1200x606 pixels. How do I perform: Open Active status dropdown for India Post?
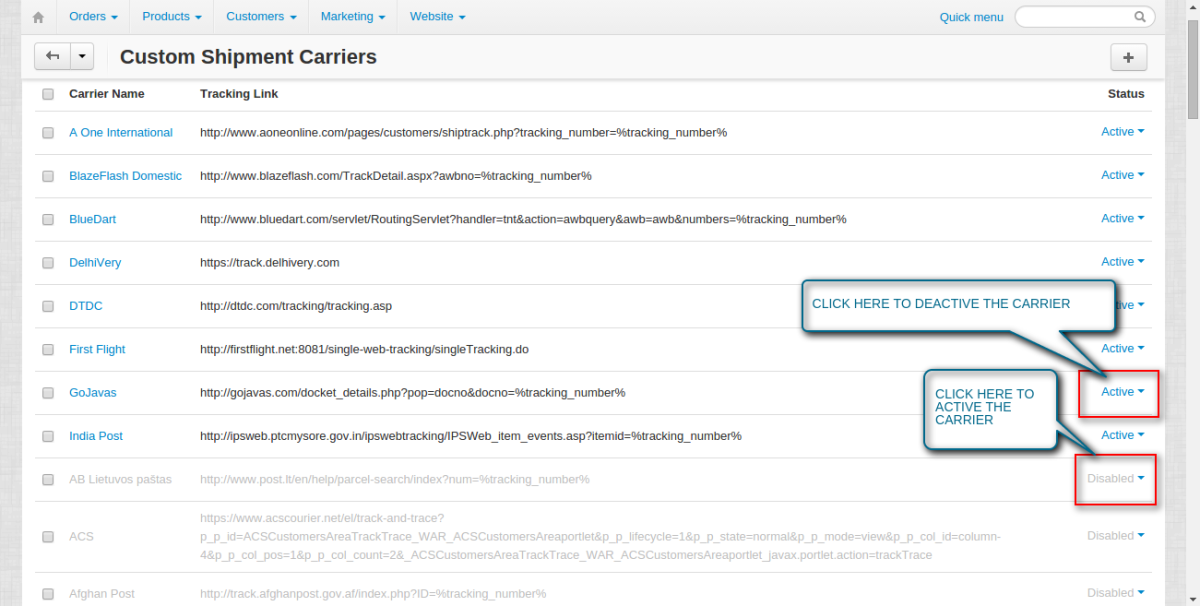pos(1122,435)
